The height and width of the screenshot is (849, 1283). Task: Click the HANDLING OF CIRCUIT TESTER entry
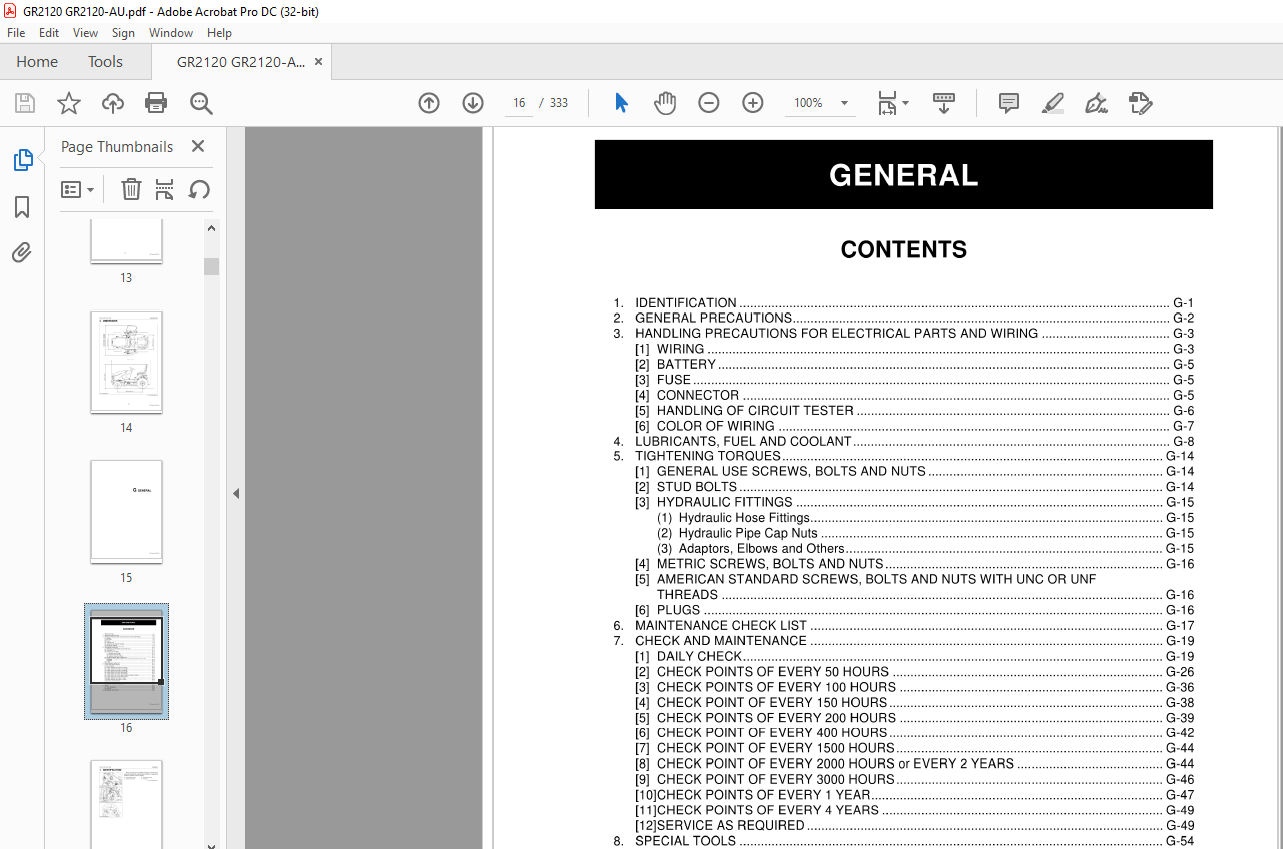(x=914, y=410)
